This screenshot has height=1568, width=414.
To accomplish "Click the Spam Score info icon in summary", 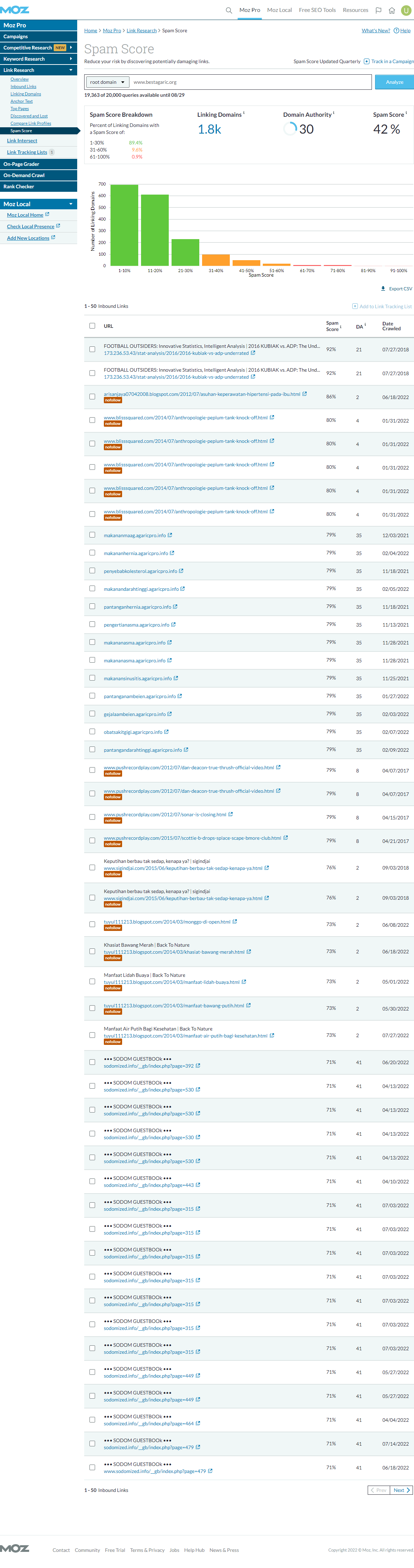I will point(406,113).
